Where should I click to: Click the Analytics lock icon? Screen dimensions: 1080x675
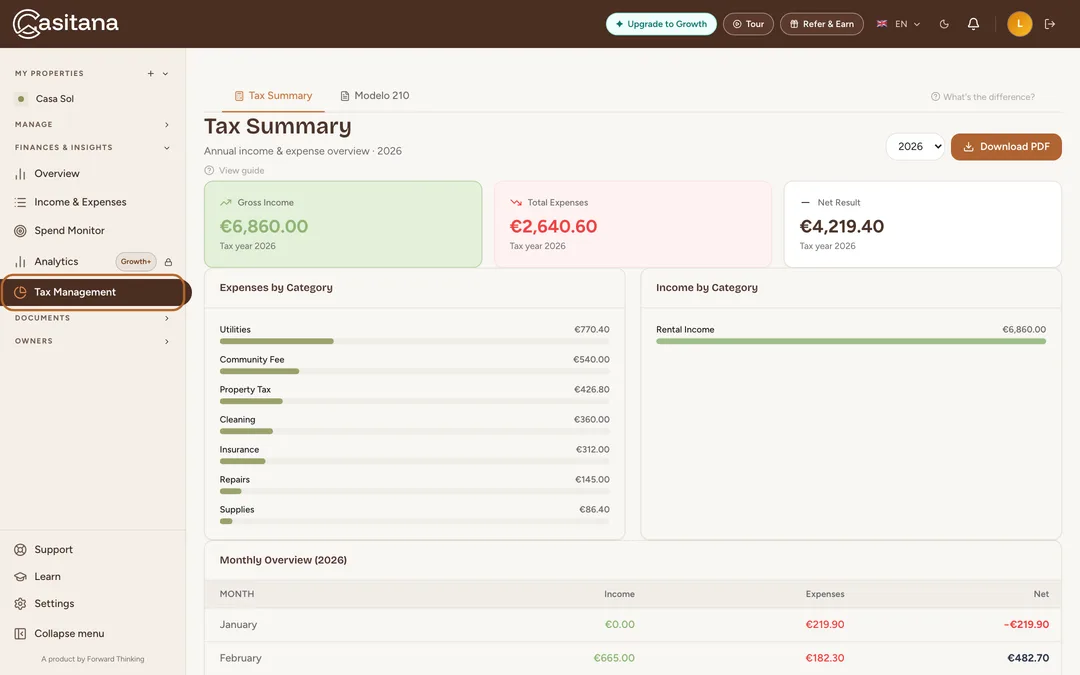168,262
